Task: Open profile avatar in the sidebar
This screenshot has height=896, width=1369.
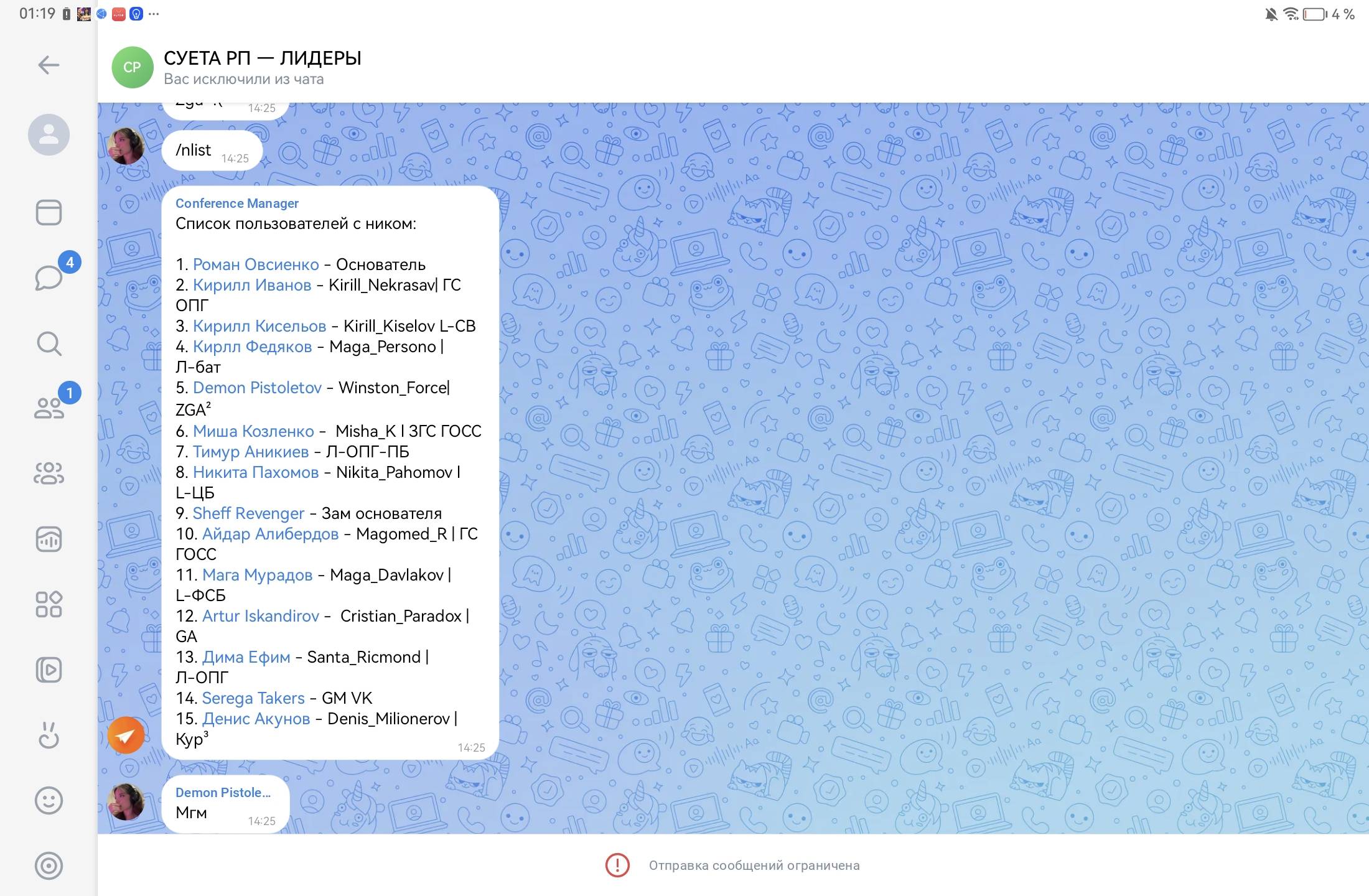Action: click(x=49, y=134)
